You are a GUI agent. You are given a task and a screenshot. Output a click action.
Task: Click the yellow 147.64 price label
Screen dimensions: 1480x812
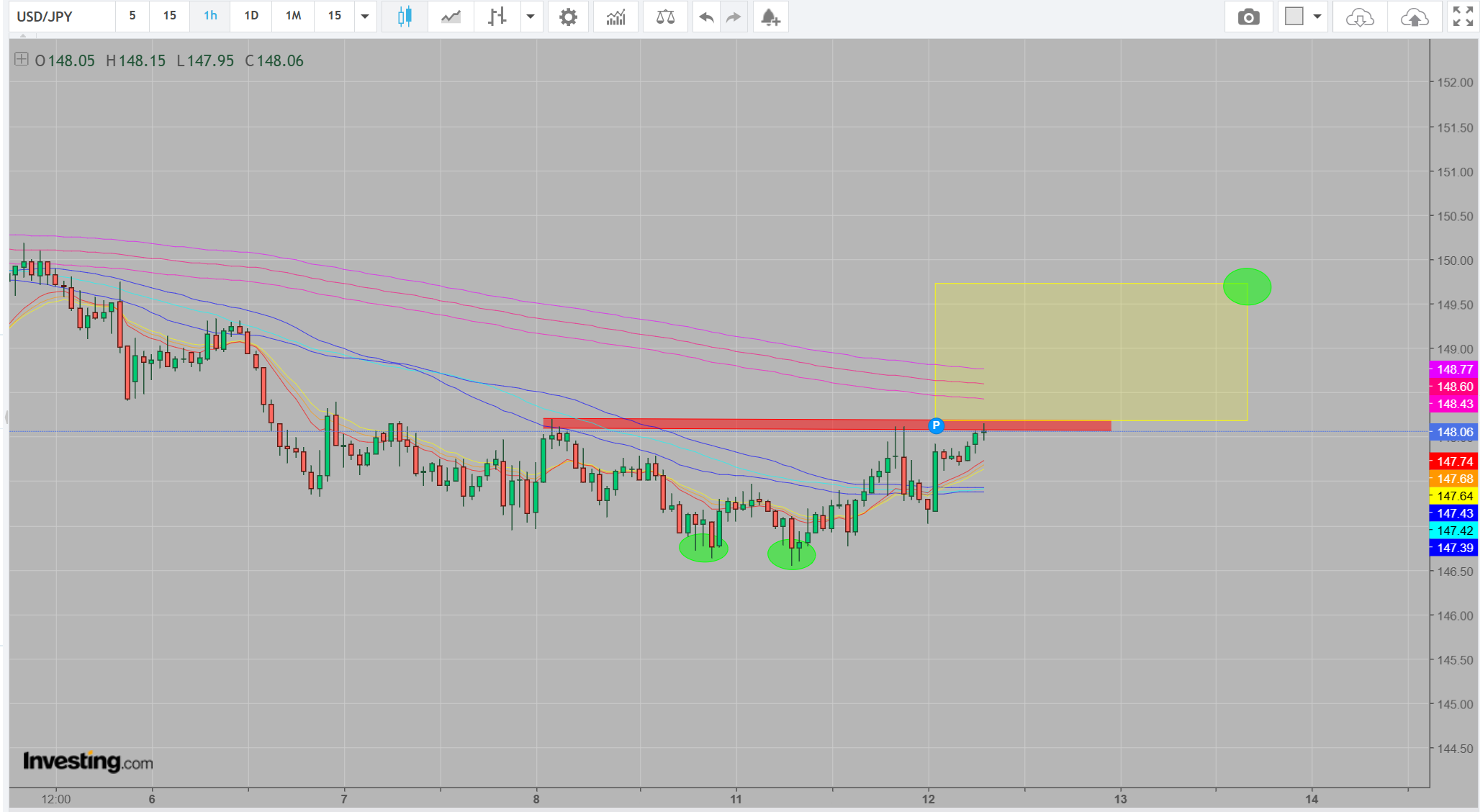tap(1455, 496)
